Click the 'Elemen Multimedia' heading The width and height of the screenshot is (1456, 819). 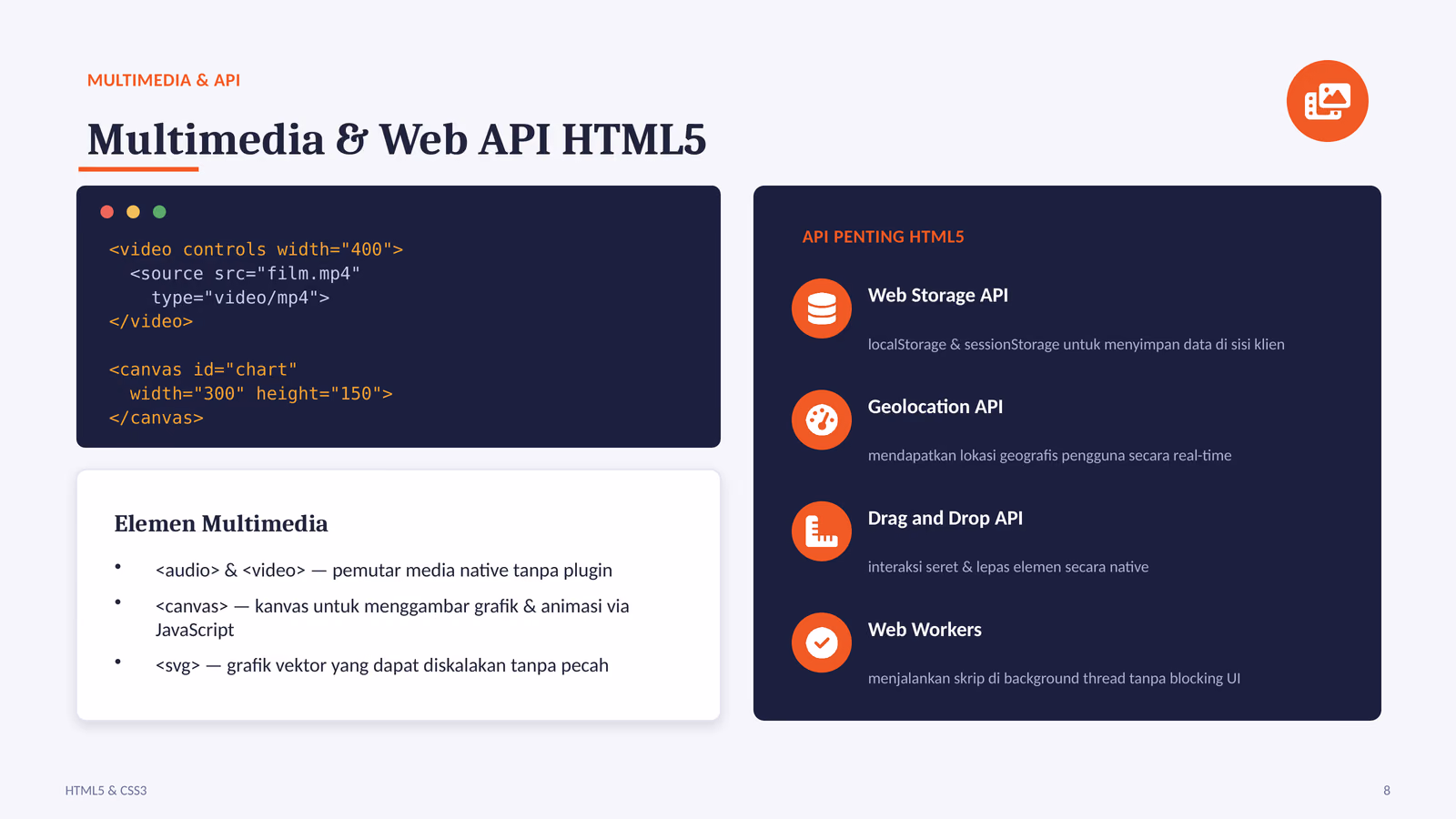[x=221, y=523]
